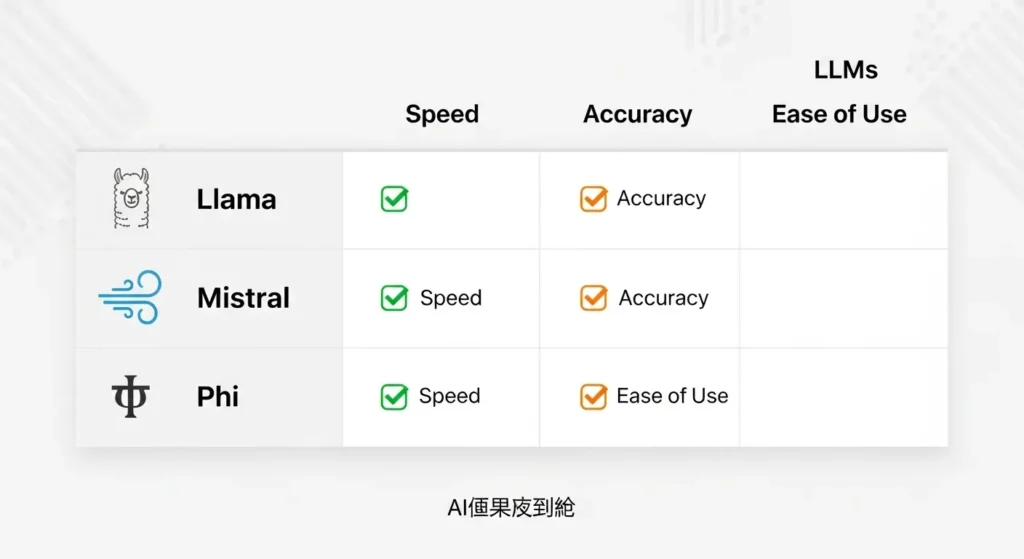Click the LLMs heading text
The width and height of the screenshot is (1024, 559).
pos(846,69)
